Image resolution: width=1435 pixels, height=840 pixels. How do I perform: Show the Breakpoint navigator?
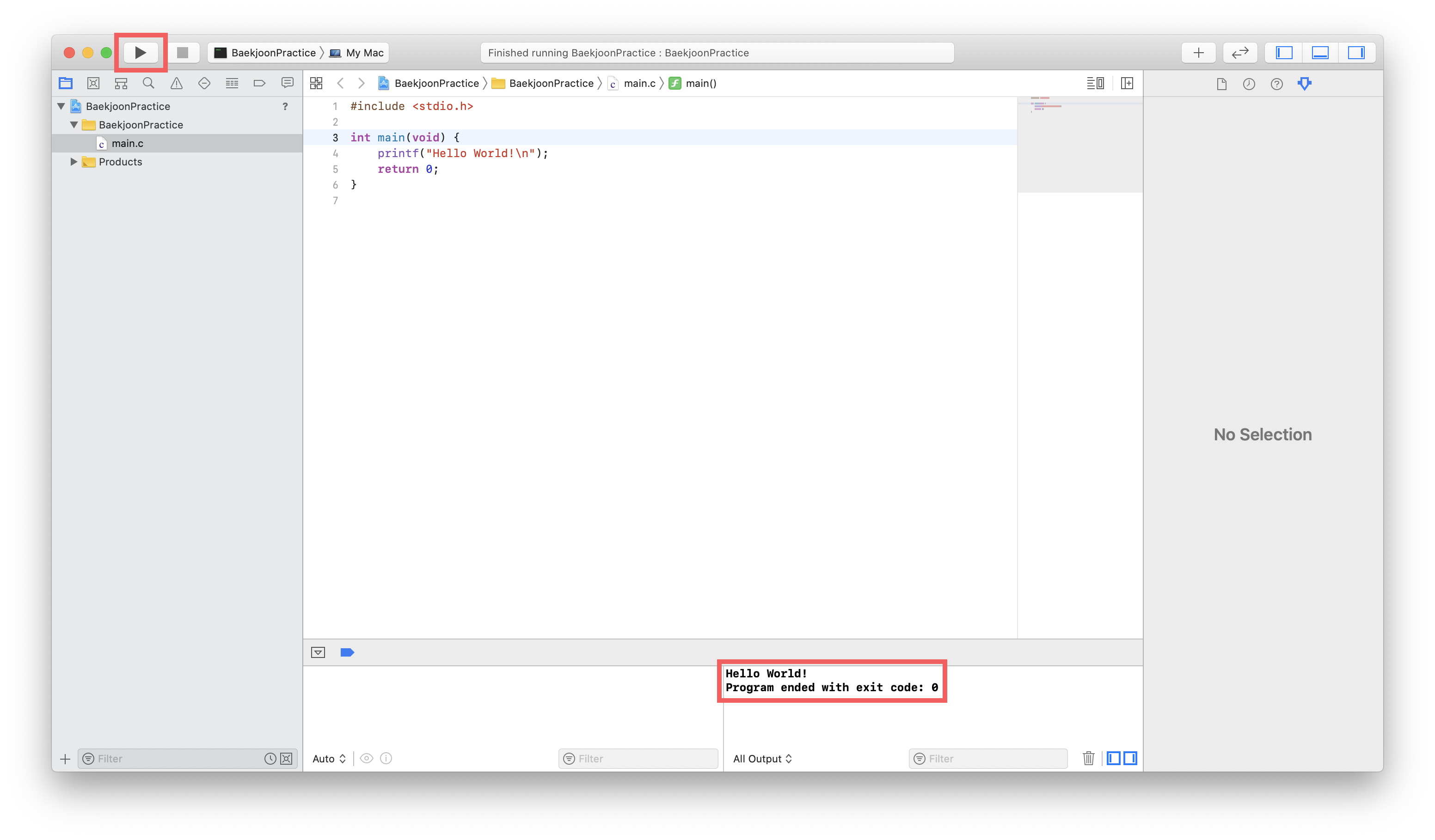[260, 83]
